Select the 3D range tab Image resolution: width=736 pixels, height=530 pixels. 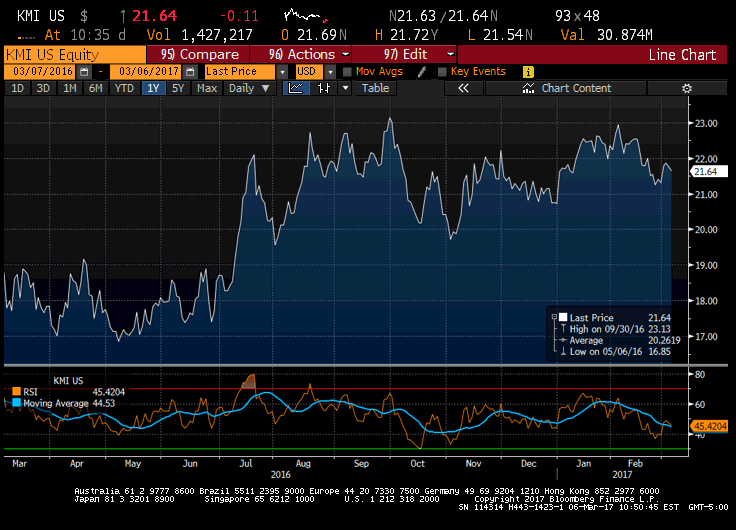[x=43, y=88]
